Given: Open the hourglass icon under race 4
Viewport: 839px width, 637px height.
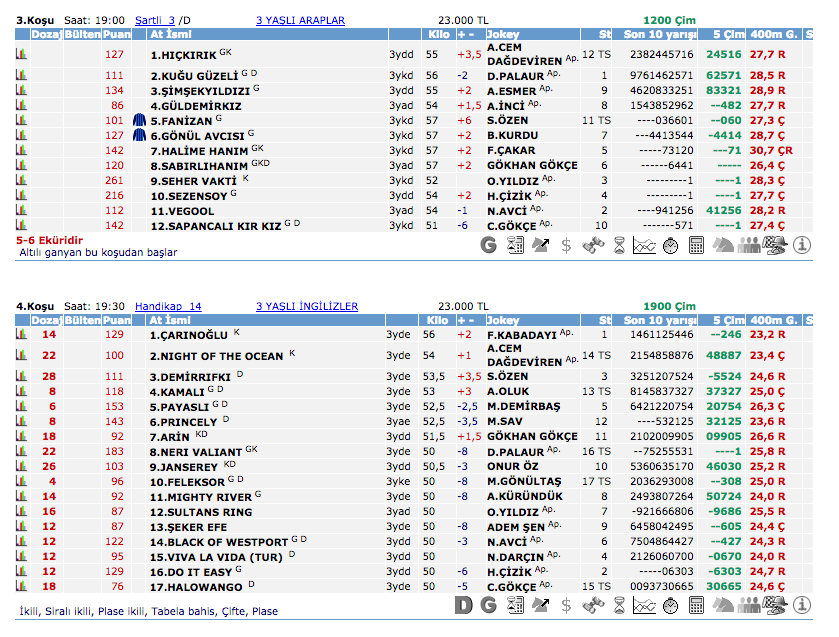Looking at the screenshot, I should (x=619, y=605).
